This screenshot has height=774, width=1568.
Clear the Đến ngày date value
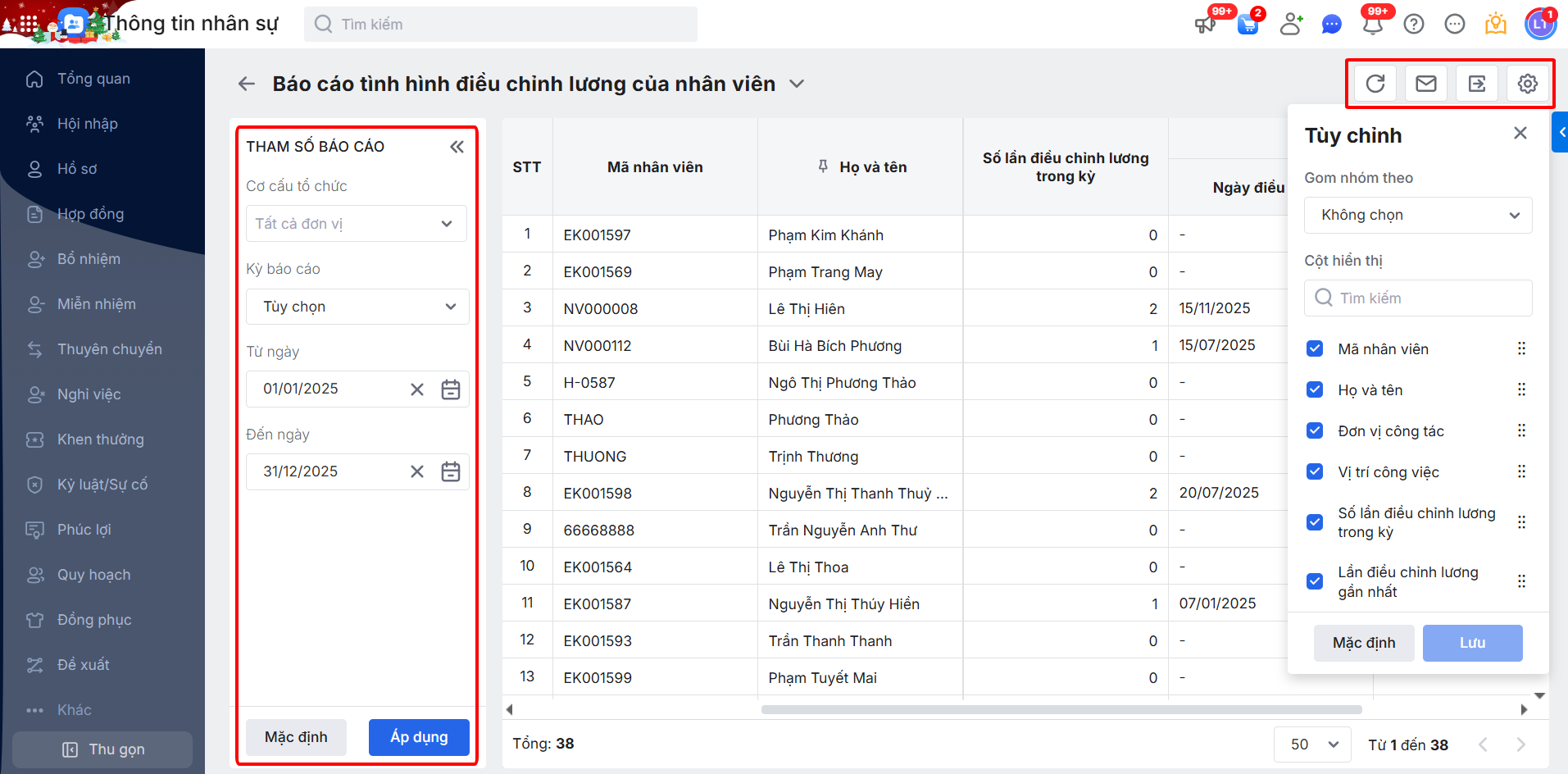pyautogui.click(x=417, y=472)
